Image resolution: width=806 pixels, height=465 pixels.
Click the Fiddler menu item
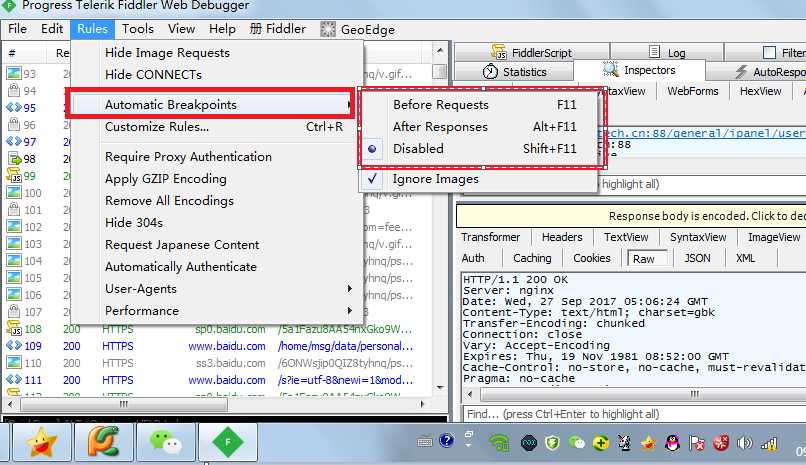[x=278, y=29]
